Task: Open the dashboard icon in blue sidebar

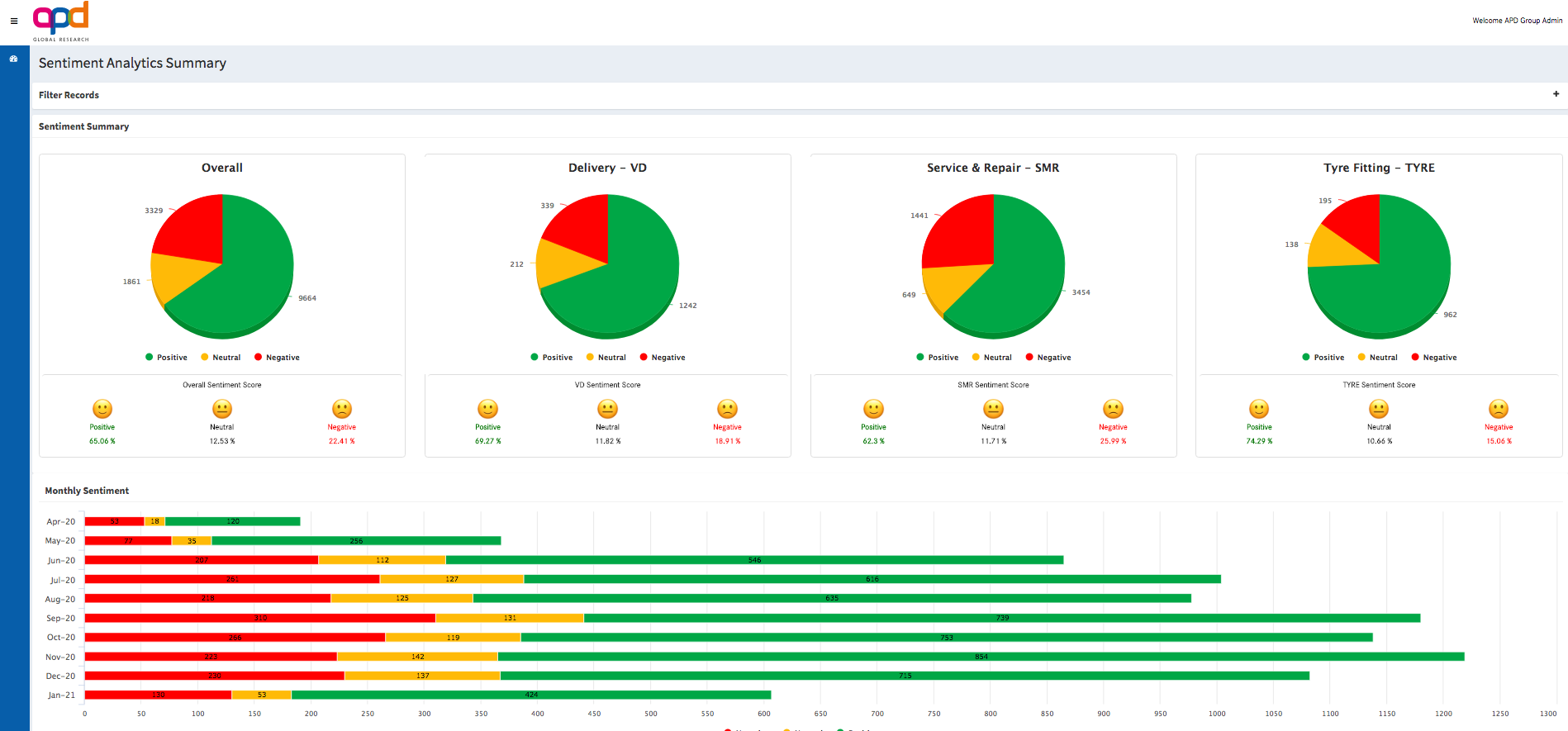Action: coord(14,59)
